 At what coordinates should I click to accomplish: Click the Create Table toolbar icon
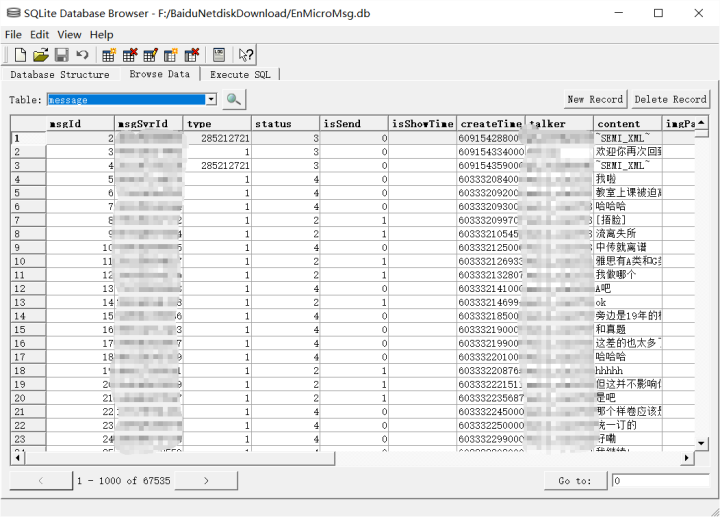[x=109, y=55]
